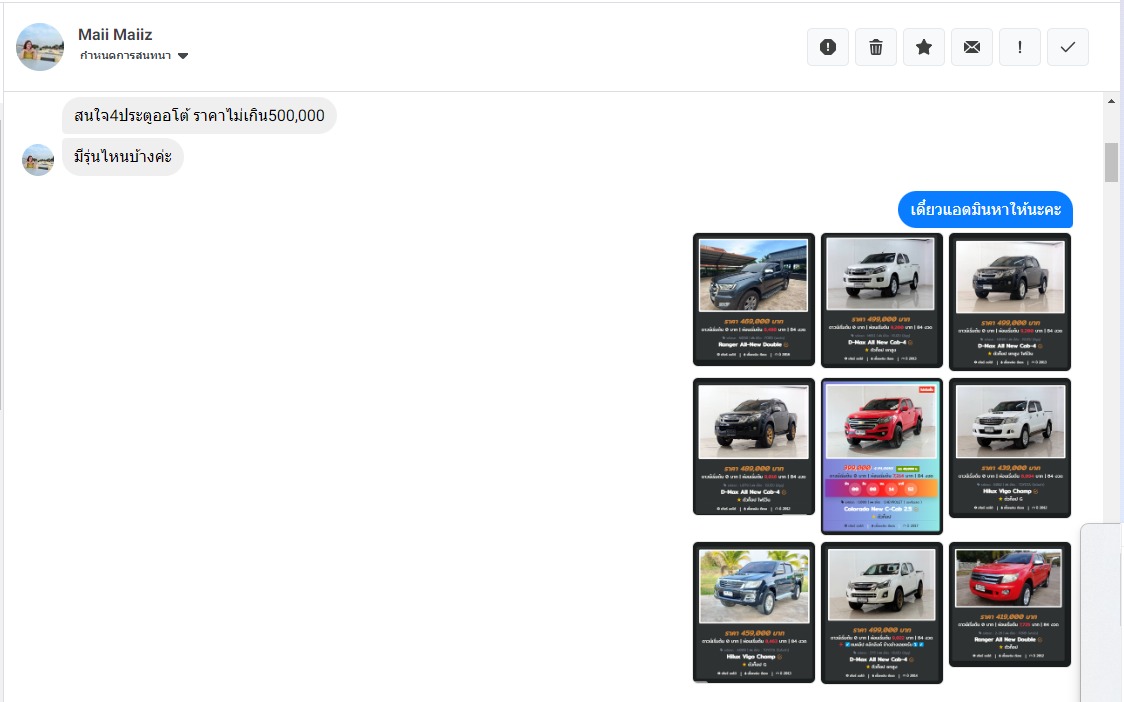Flag conversation with the plain exclamation mark icon

pyautogui.click(x=1020, y=47)
